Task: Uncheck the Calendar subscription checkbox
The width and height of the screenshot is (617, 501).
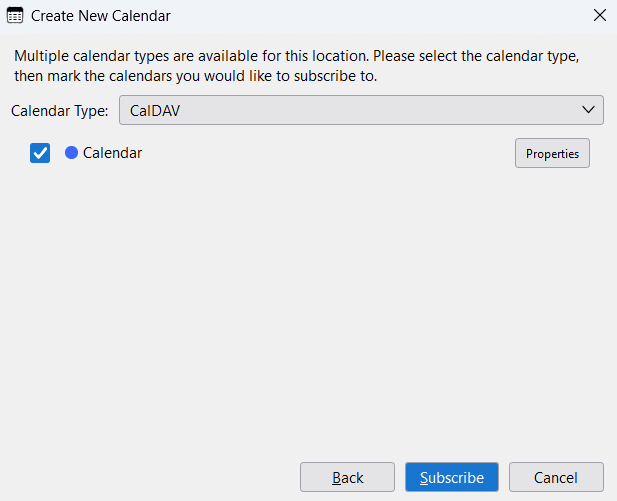Action: tap(40, 153)
